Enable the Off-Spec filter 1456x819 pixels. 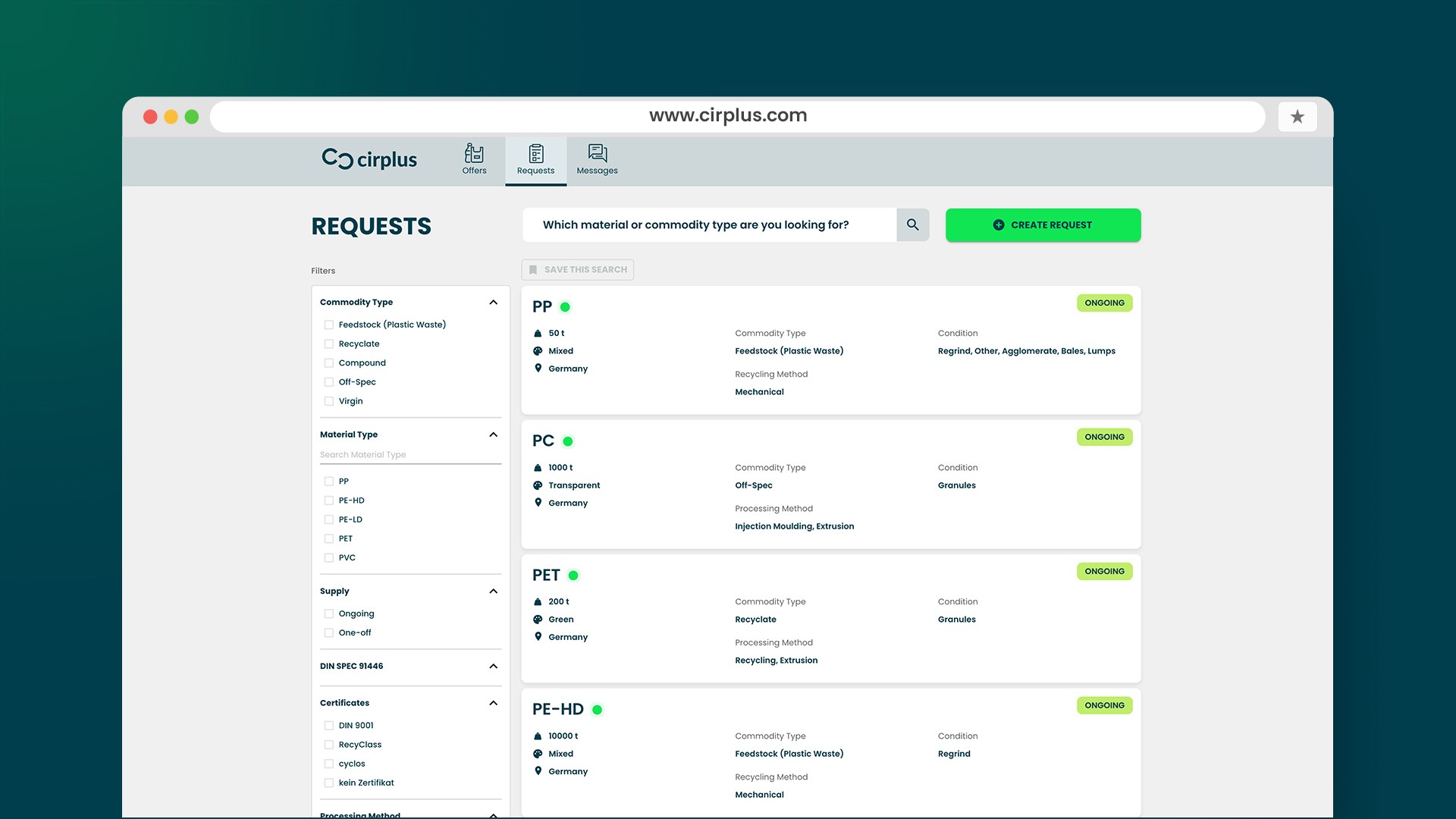(329, 382)
